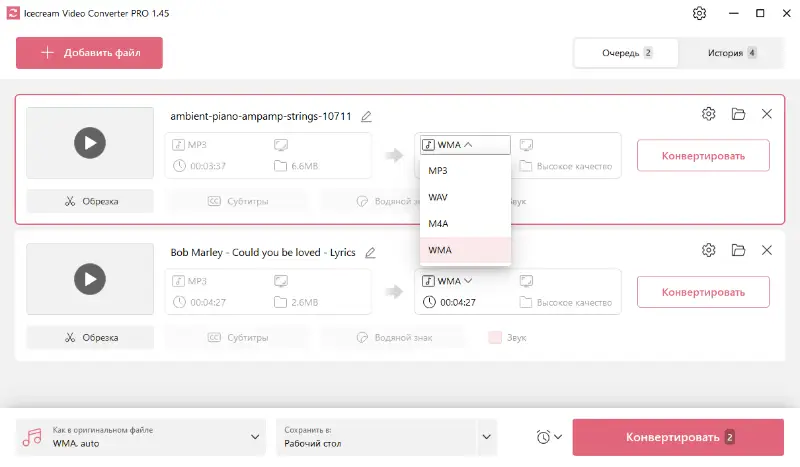Choose M4A in the format list
Viewport: 800px width, 467px height.
point(465,224)
